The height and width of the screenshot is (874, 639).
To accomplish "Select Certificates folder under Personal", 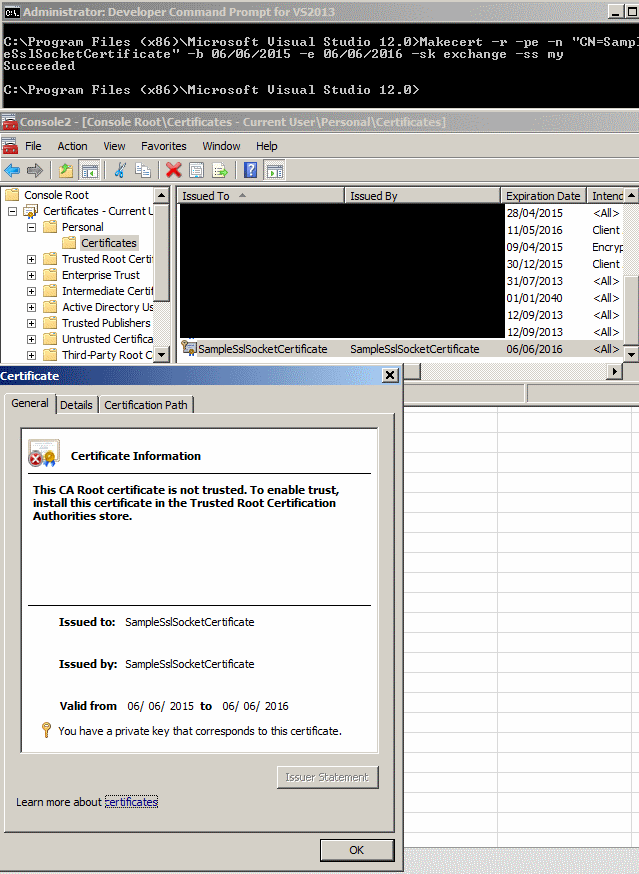I will (x=109, y=243).
